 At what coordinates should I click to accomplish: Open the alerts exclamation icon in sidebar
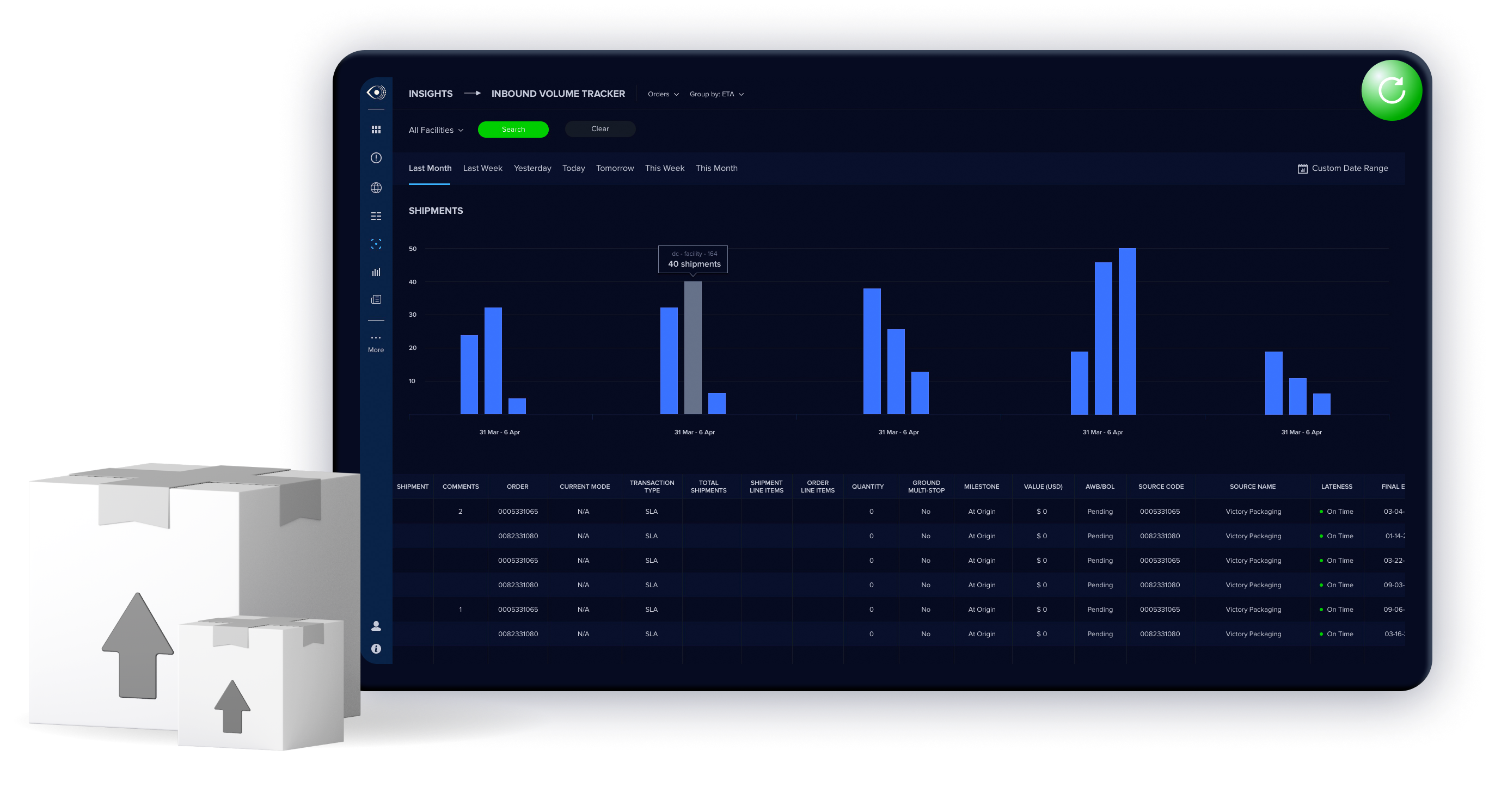click(x=376, y=158)
